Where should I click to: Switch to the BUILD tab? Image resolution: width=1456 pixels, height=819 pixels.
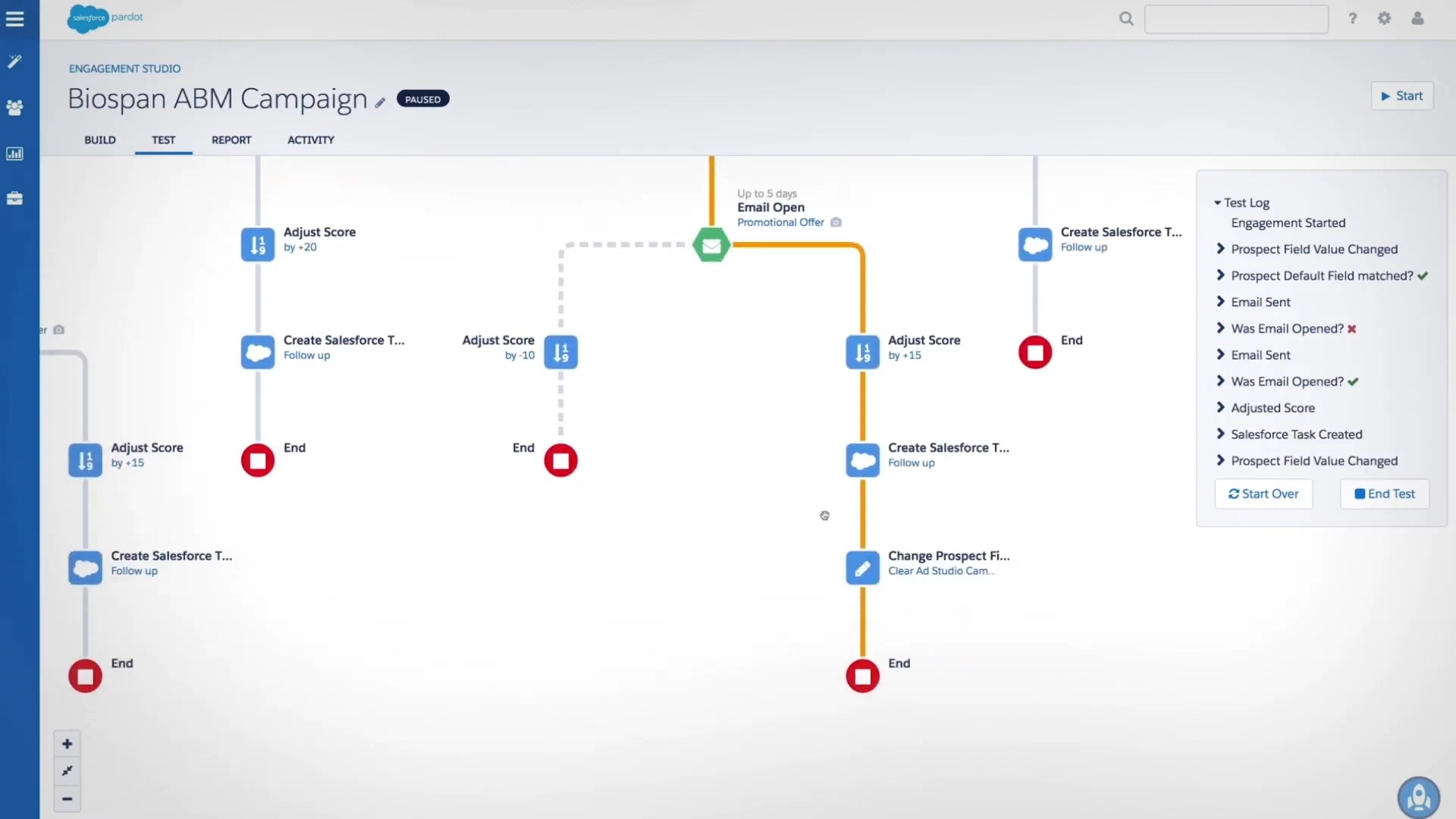click(100, 140)
